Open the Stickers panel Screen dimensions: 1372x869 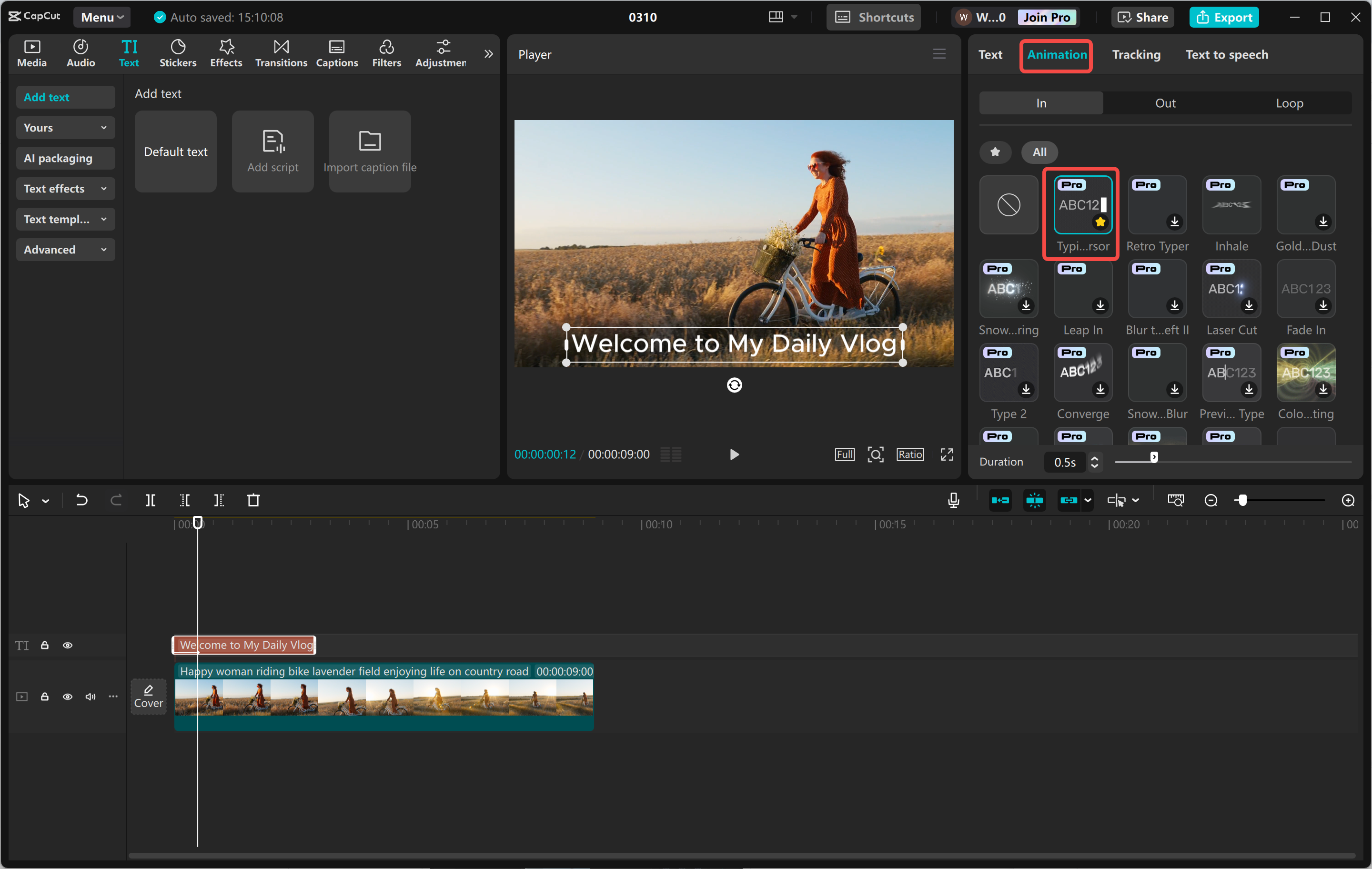coord(178,53)
